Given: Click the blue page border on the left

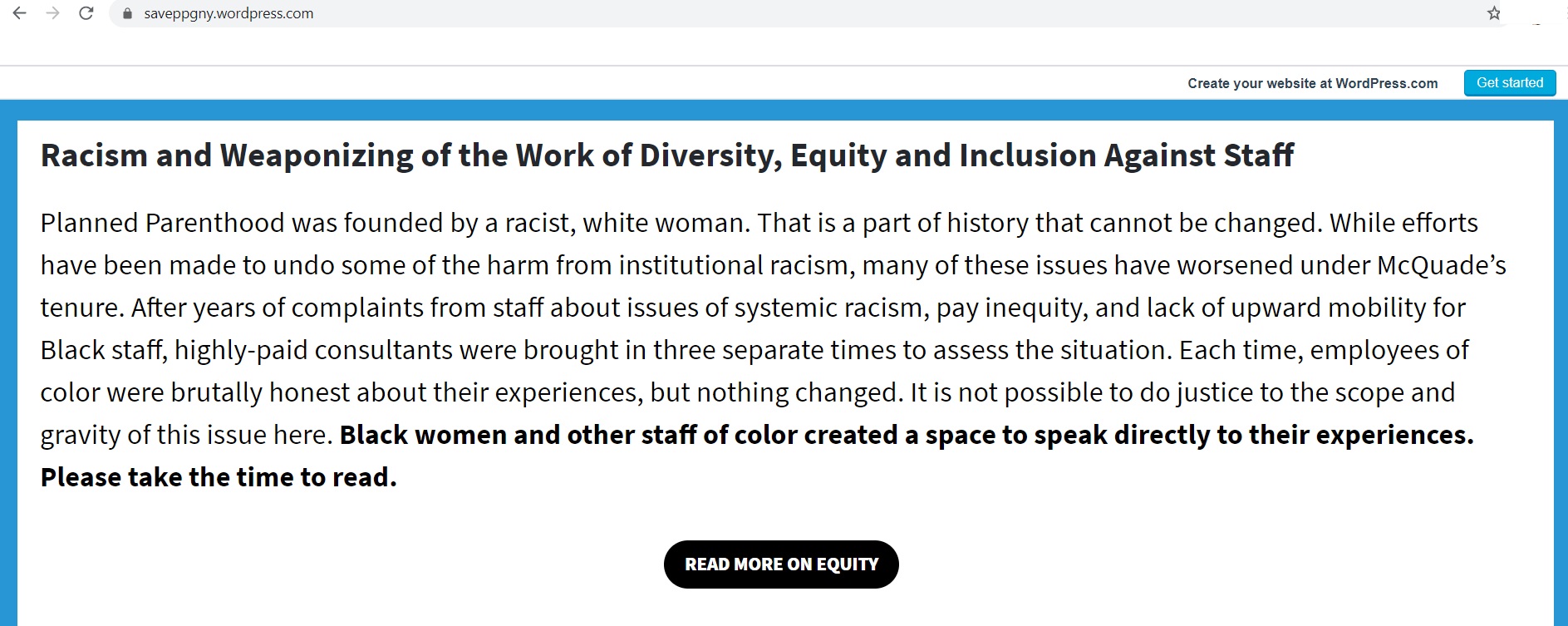Looking at the screenshot, I should 8,366.
